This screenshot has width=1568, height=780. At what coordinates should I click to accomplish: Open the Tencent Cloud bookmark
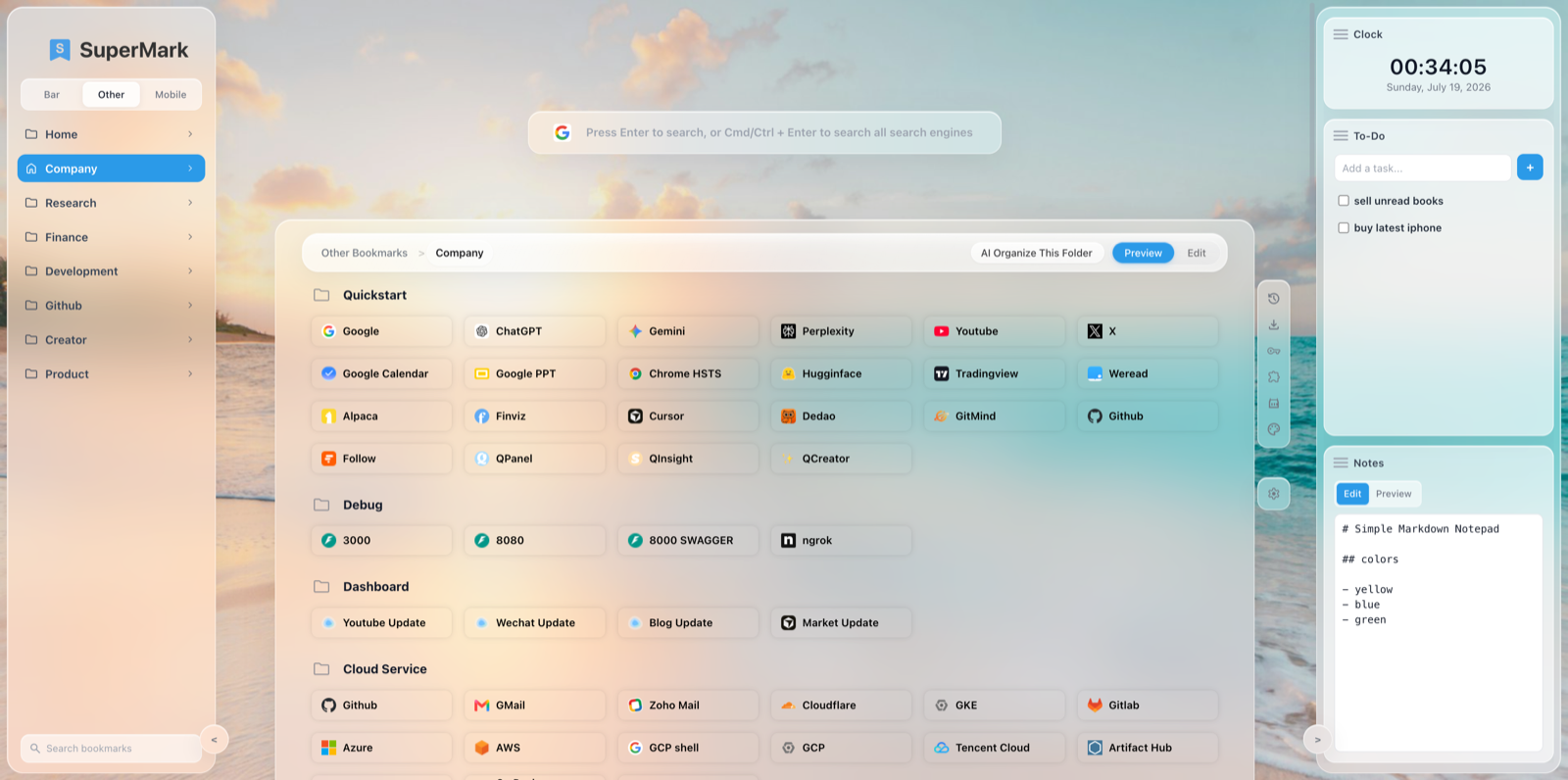[x=995, y=747]
